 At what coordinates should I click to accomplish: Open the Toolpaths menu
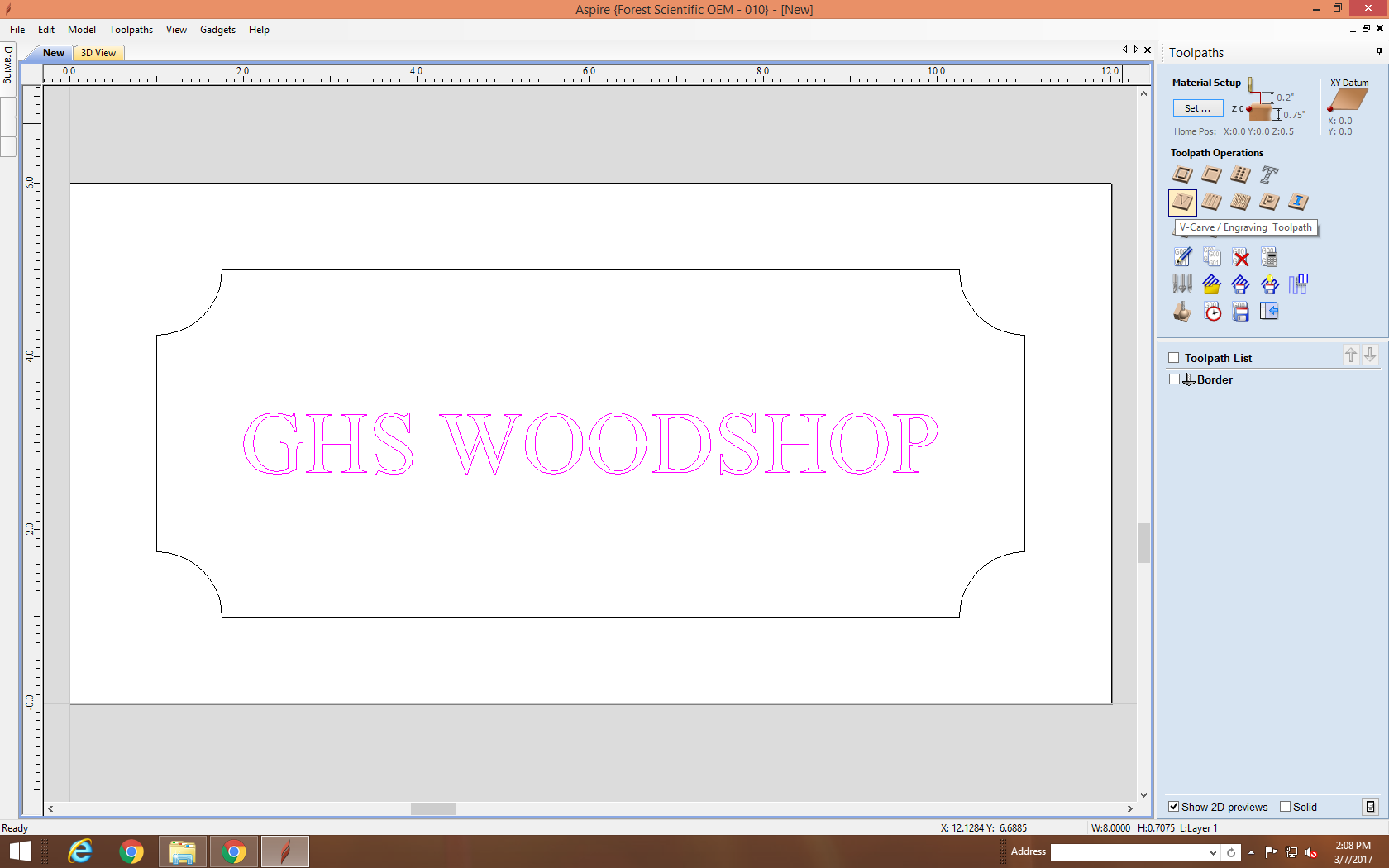click(131, 30)
